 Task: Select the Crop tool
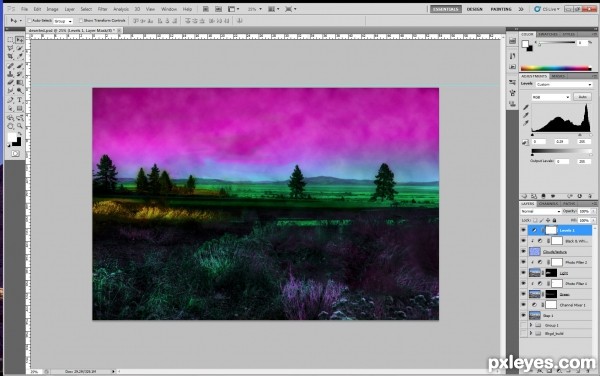(10, 57)
